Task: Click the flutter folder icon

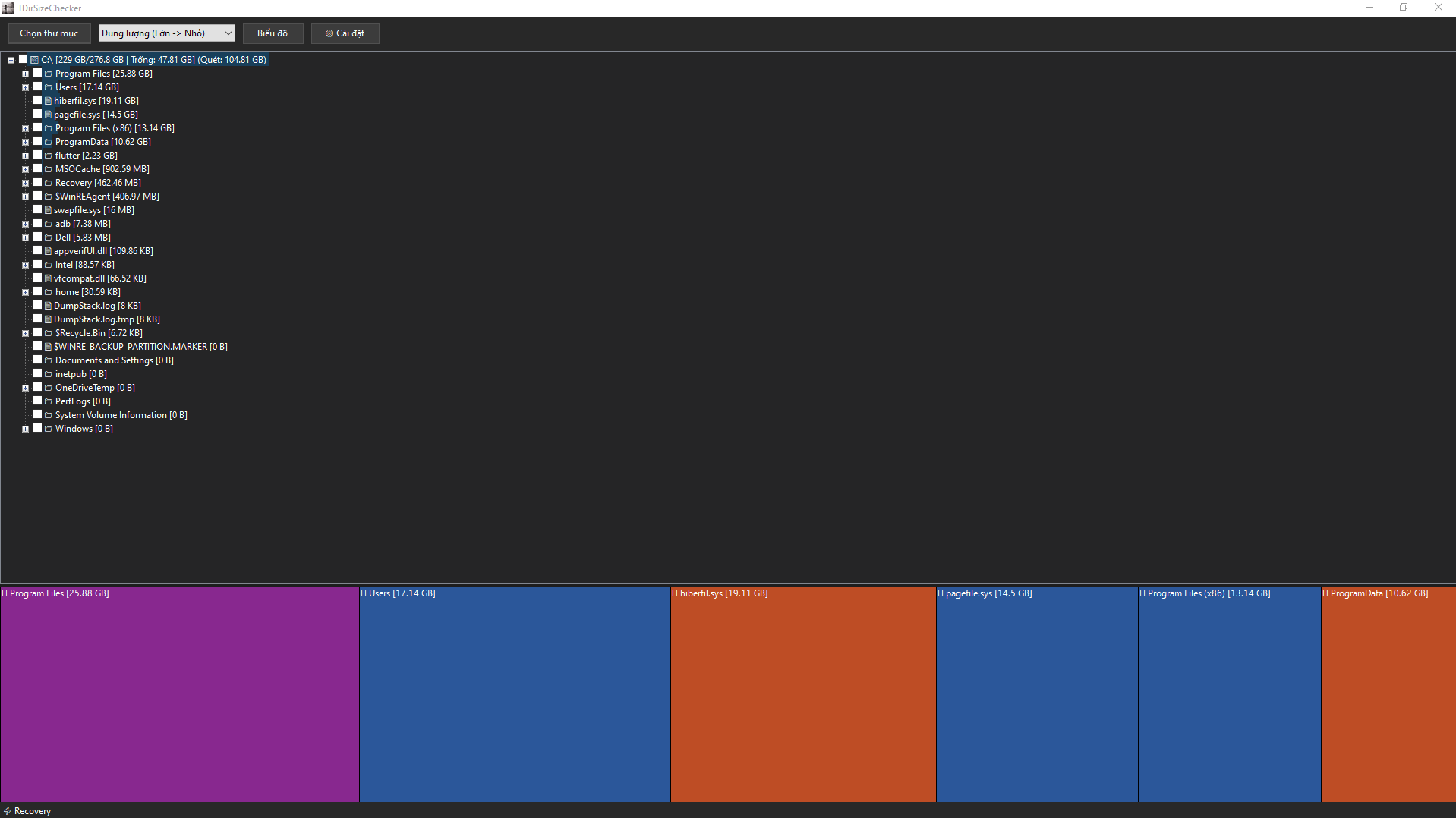Action: click(49, 156)
